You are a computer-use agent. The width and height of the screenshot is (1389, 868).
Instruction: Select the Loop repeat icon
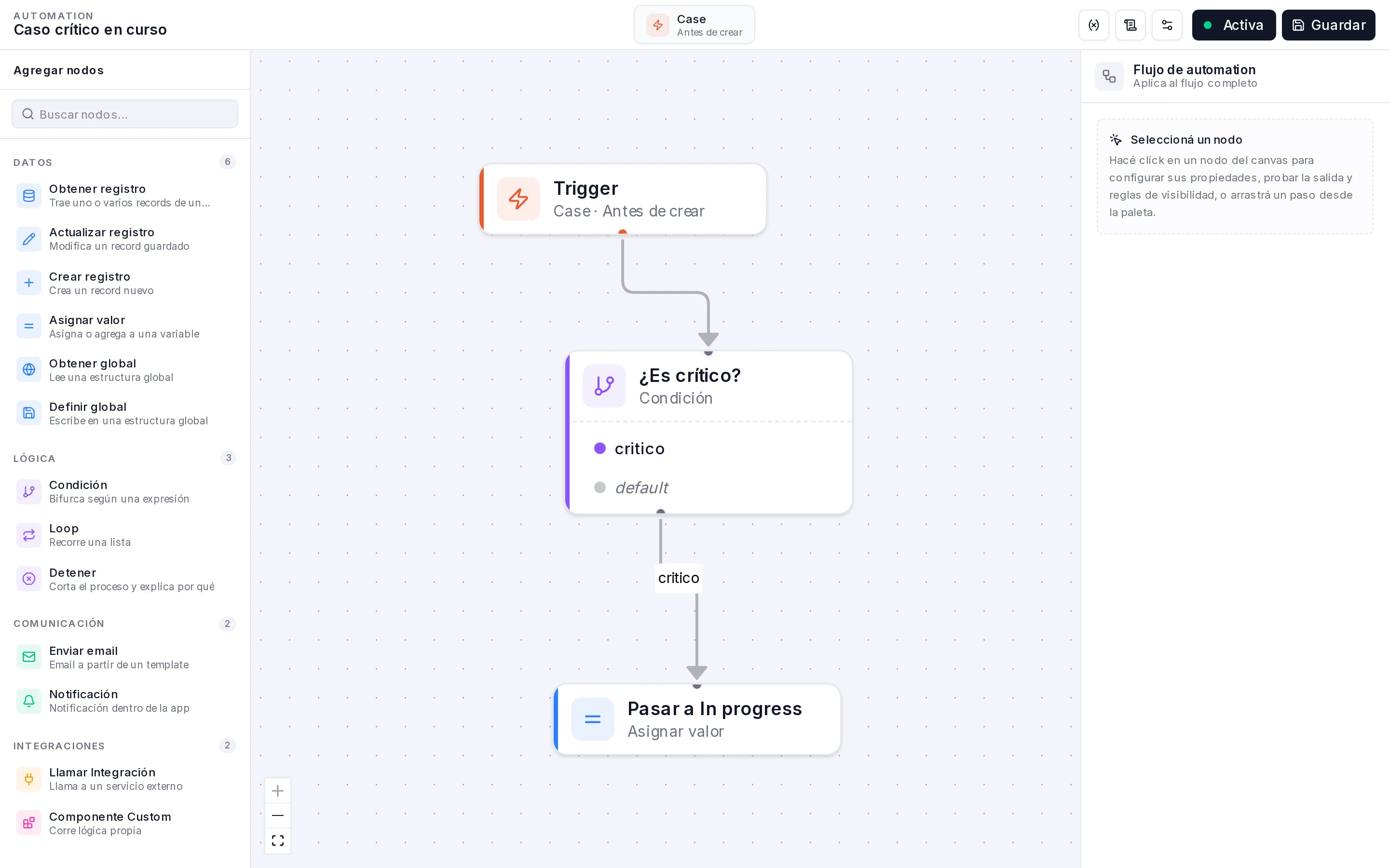[29, 536]
